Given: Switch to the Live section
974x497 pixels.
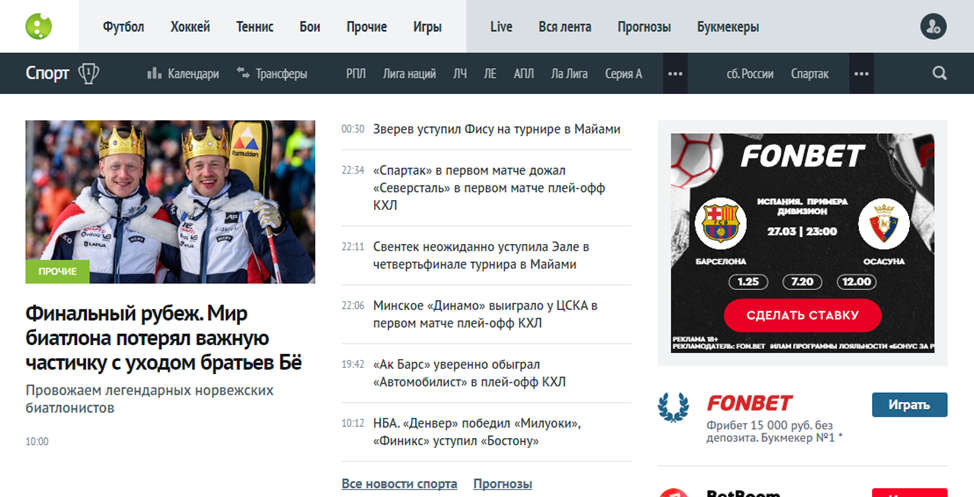Looking at the screenshot, I should coord(501,27).
